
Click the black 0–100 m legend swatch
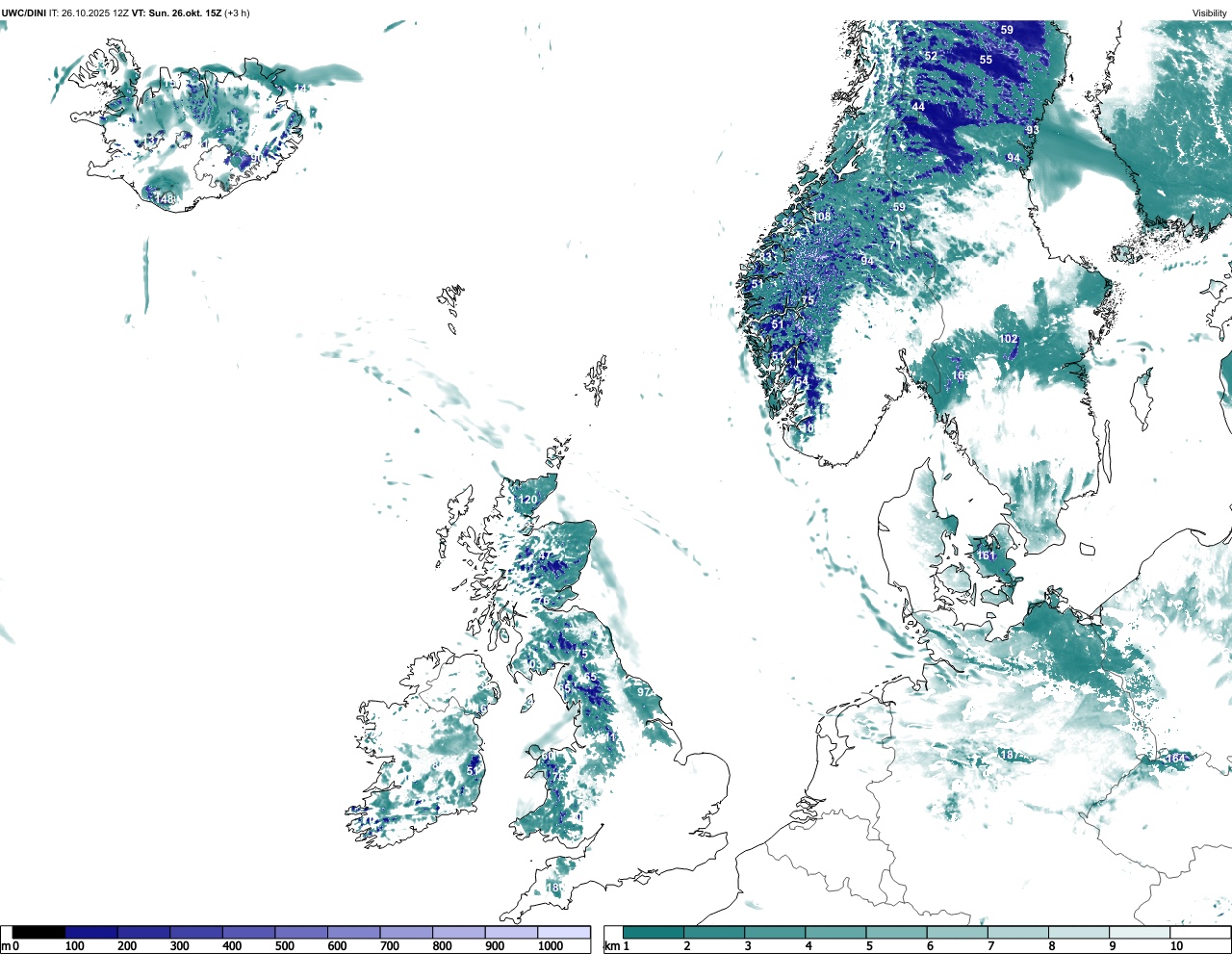coord(38,932)
